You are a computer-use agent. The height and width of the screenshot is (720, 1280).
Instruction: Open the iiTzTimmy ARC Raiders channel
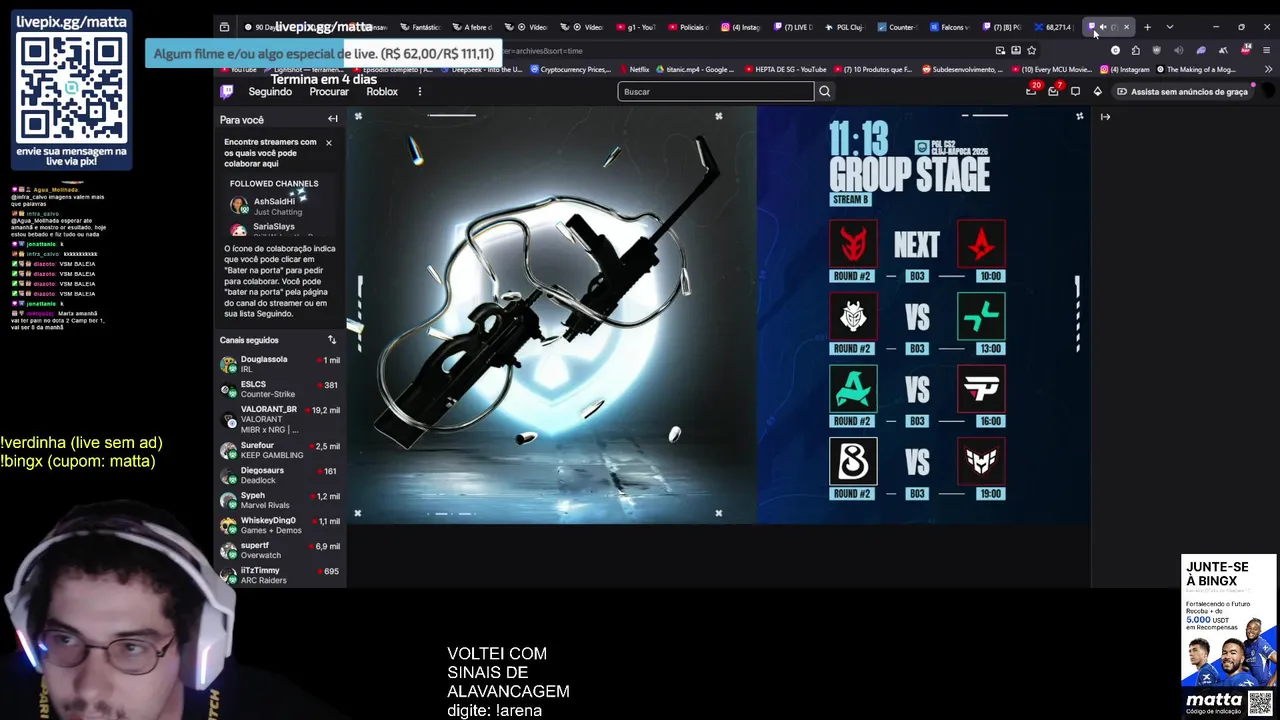click(x=280, y=575)
